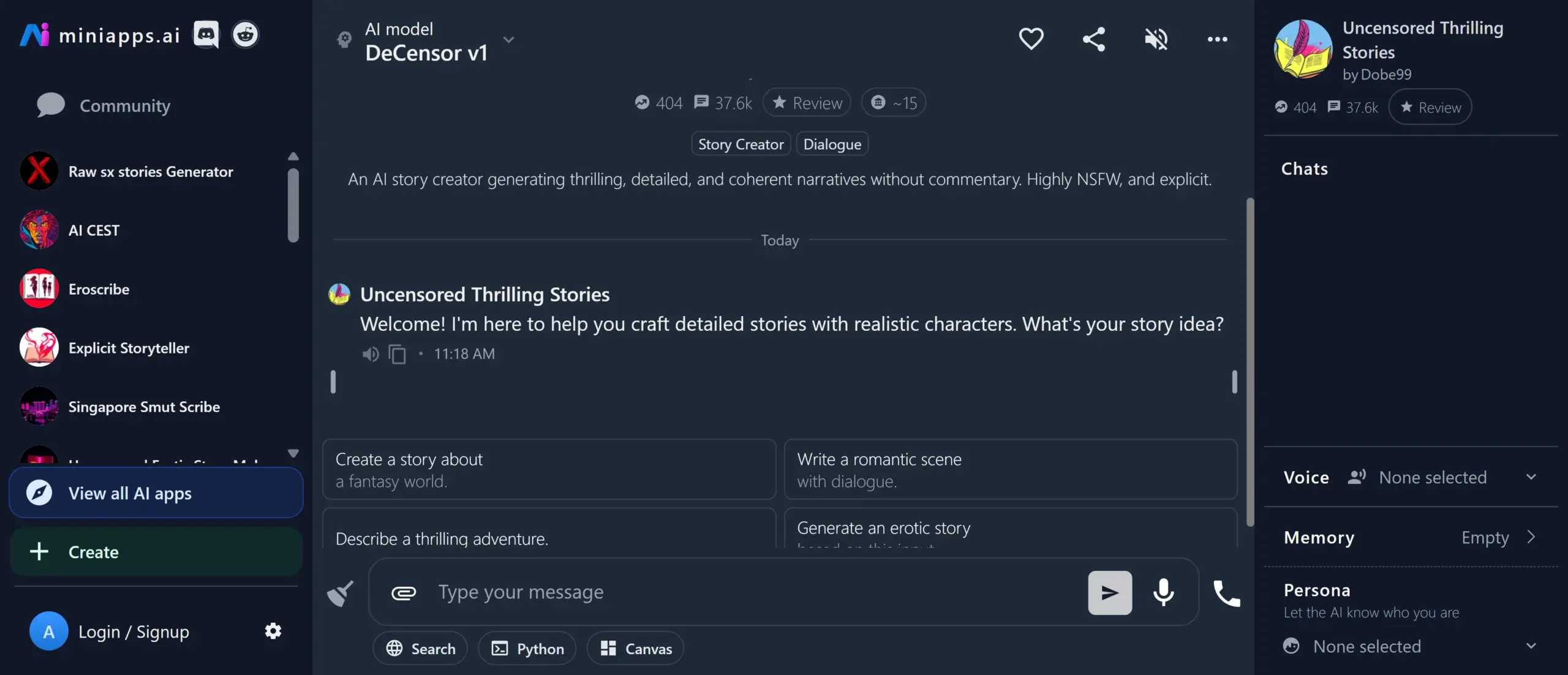The height and width of the screenshot is (675, 1568).
Task: Click sidebar list scroll up arrow
Action: [293, 156]
